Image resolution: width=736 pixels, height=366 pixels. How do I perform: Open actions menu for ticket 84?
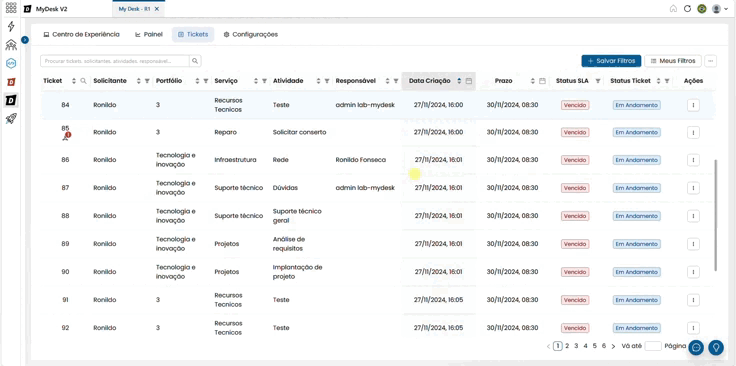click(693, 105)
